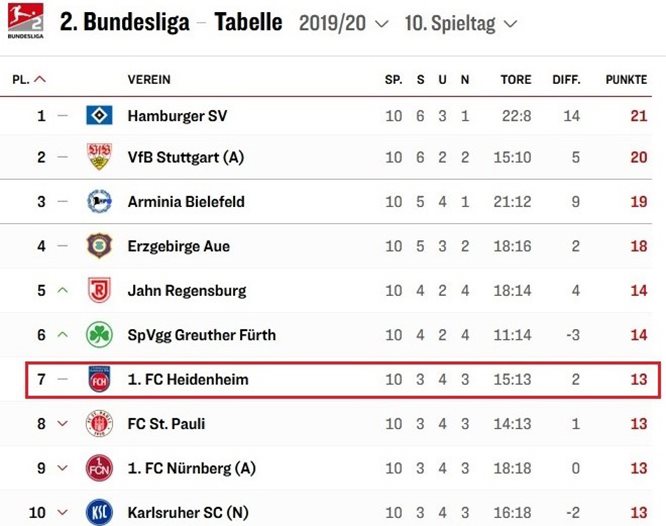This screenshot has width=666, height=526.
Task: Toggle sort order on PL. column
Action: tap(29, 79)
